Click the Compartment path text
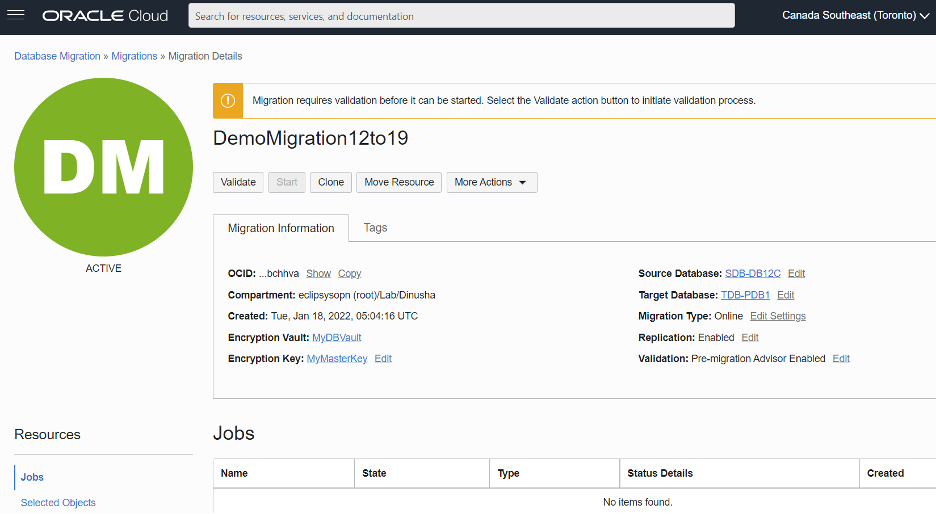 [367, 295]
